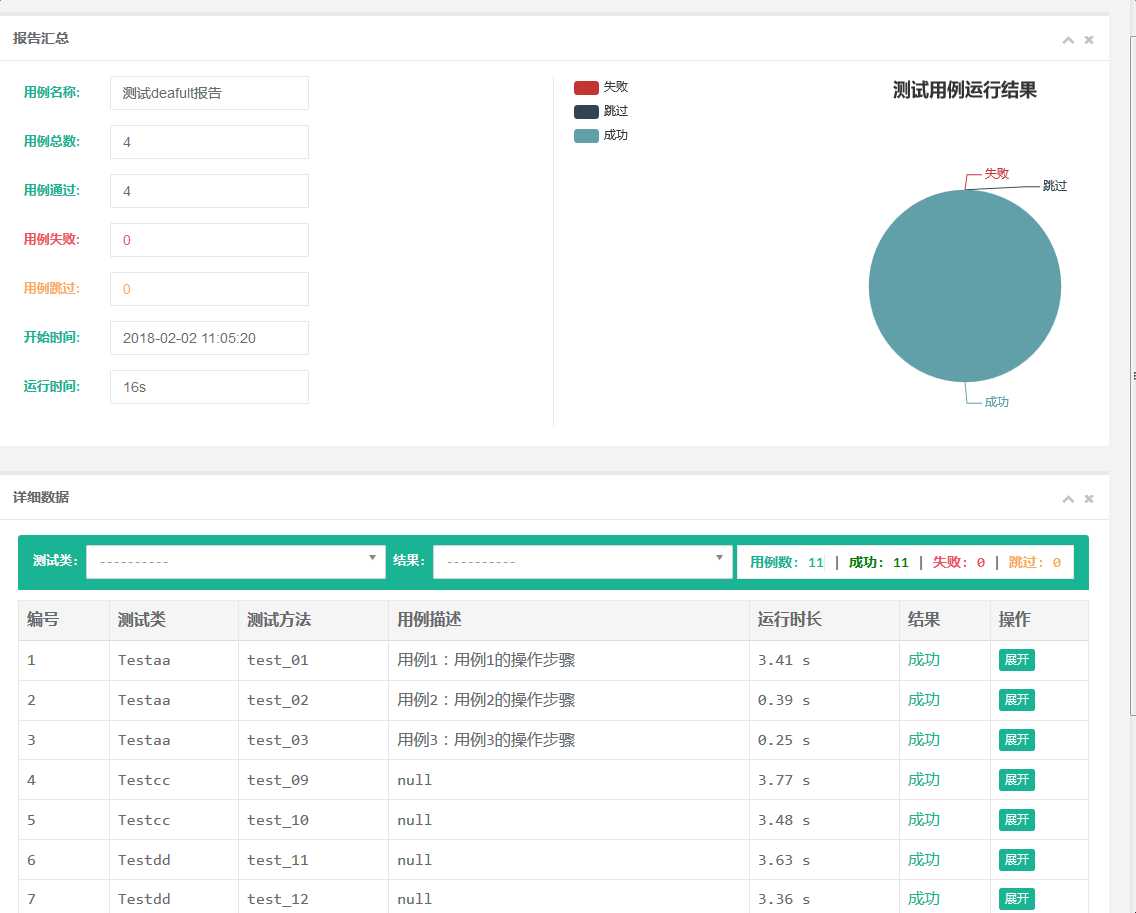Click the 成功 result in row test_09
The image size is (1136, 913).
(x=924, y=780)
